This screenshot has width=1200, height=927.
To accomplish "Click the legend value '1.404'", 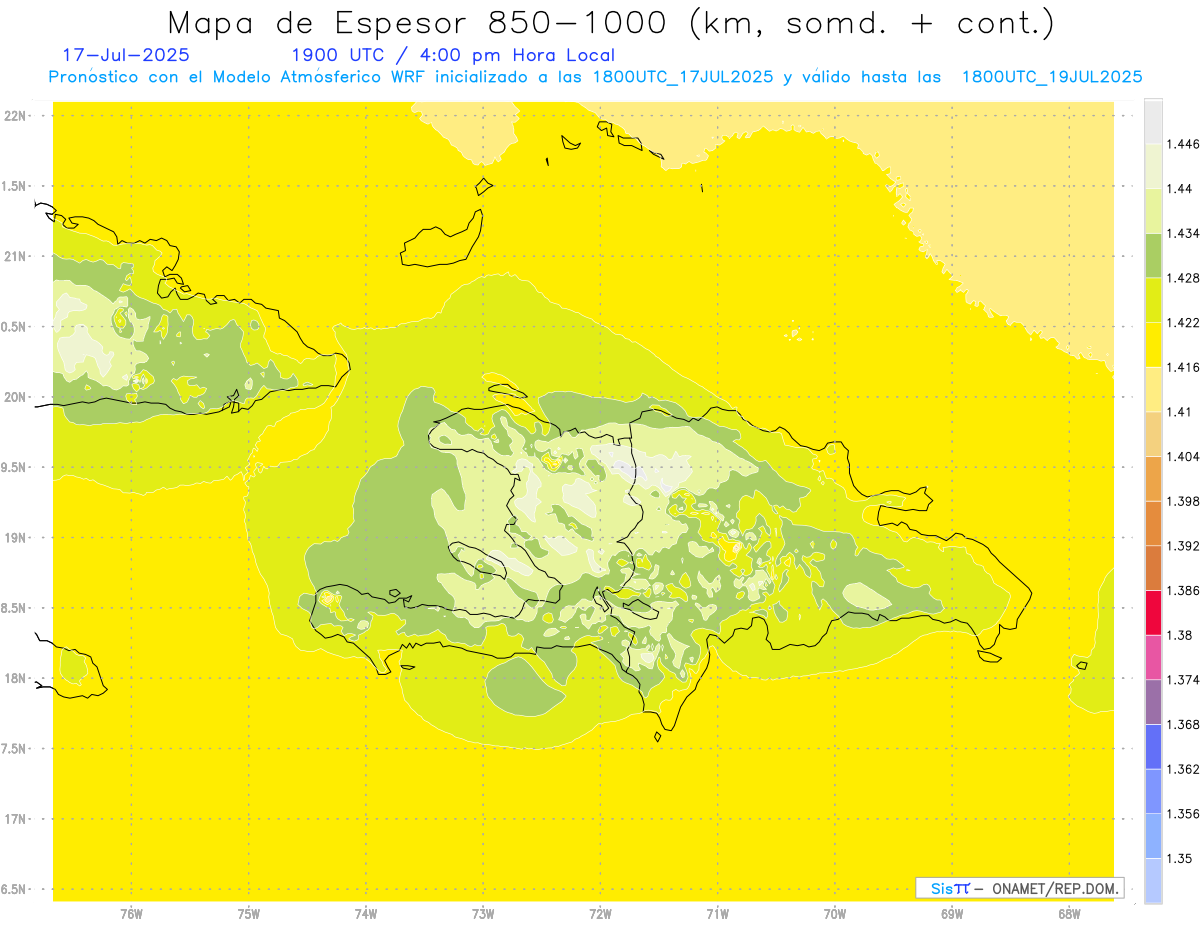I will point(1181,456).
